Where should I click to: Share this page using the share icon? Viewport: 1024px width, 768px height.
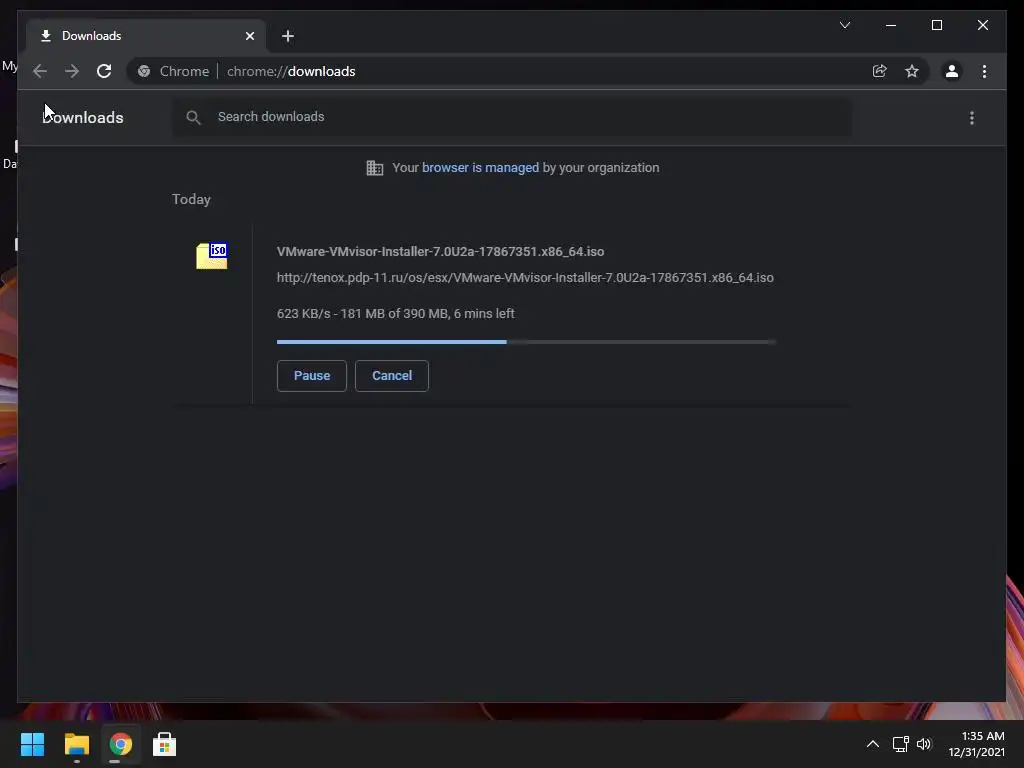click(x=880, y=71)
